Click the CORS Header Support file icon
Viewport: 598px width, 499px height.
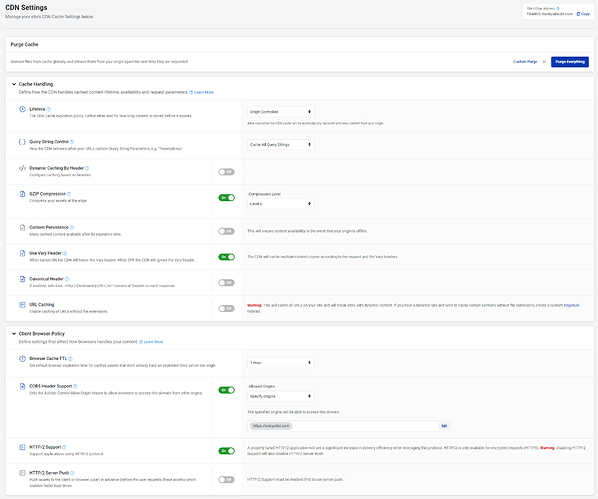point(23,386)
